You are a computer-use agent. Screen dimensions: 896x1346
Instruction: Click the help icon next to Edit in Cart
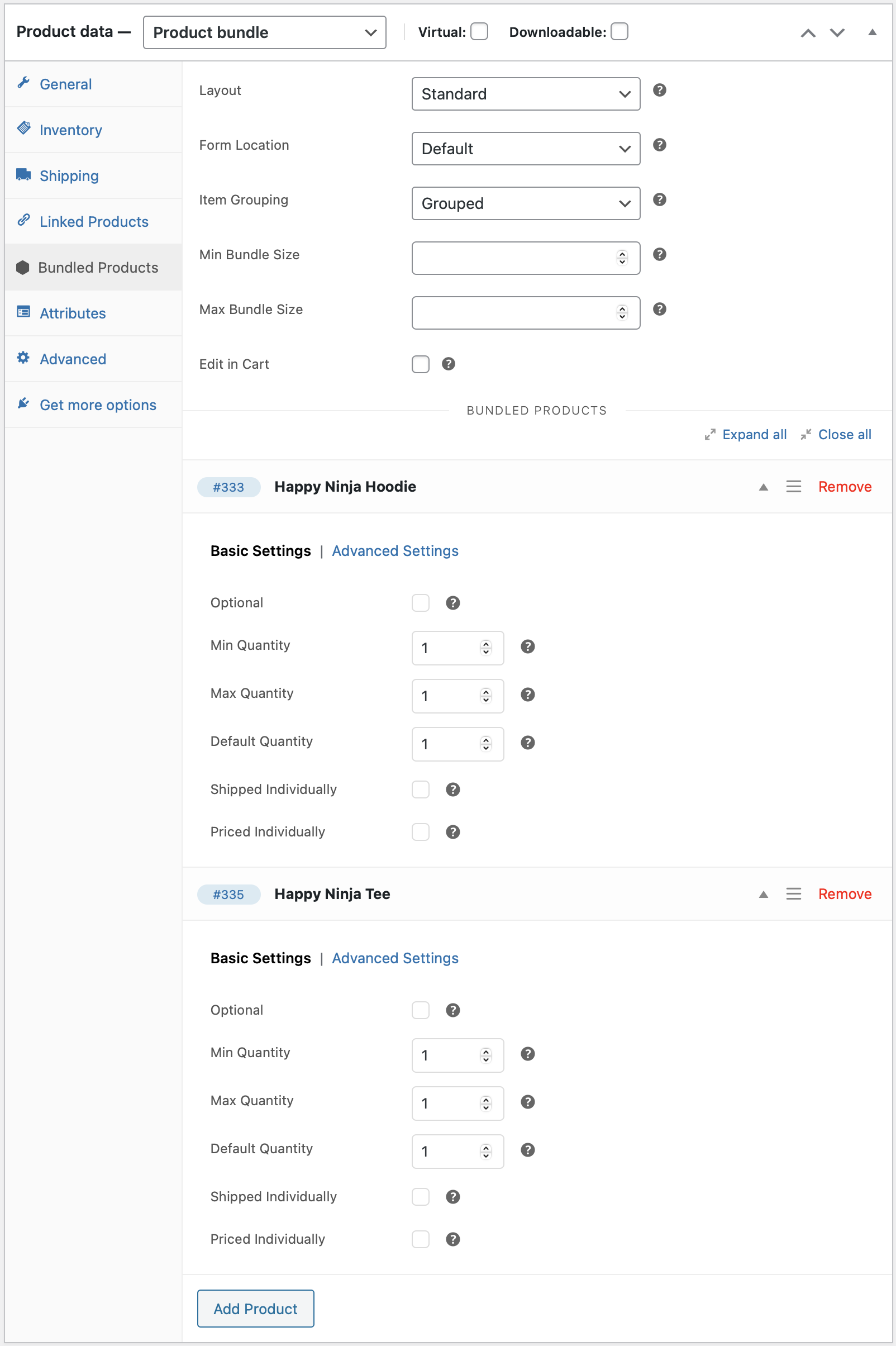coord(449,364)
